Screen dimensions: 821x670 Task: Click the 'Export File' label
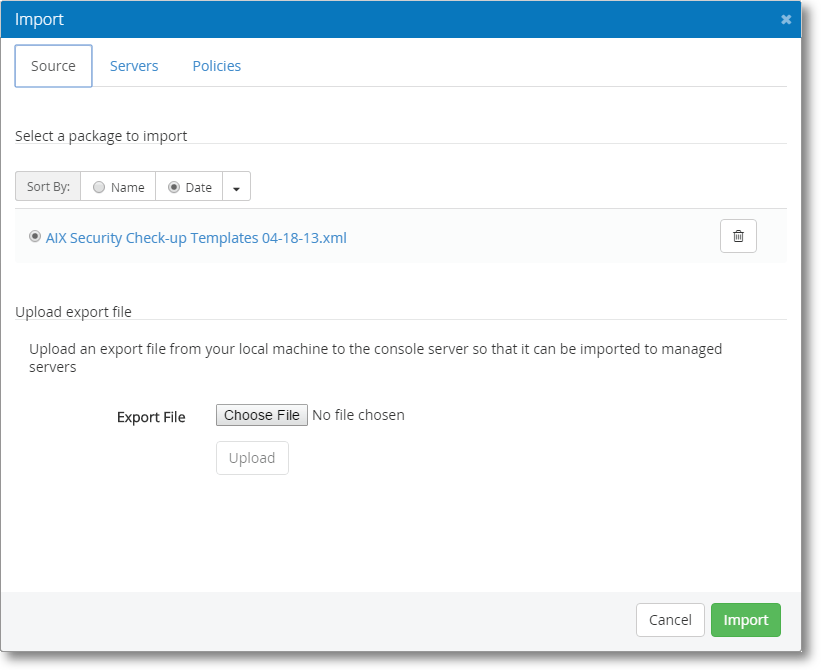151,417
